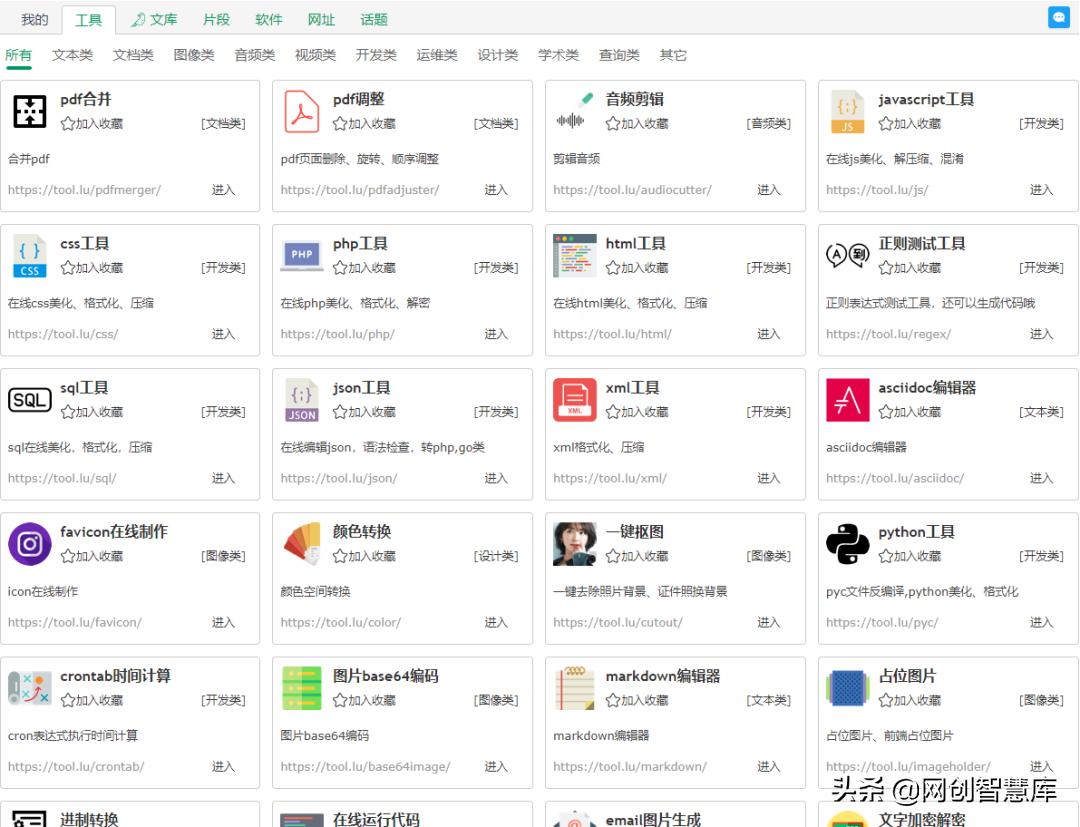Screen dimensions: 1080x827
Task: Open the PHP tool via its icon
Action: [x=301, y=255]
